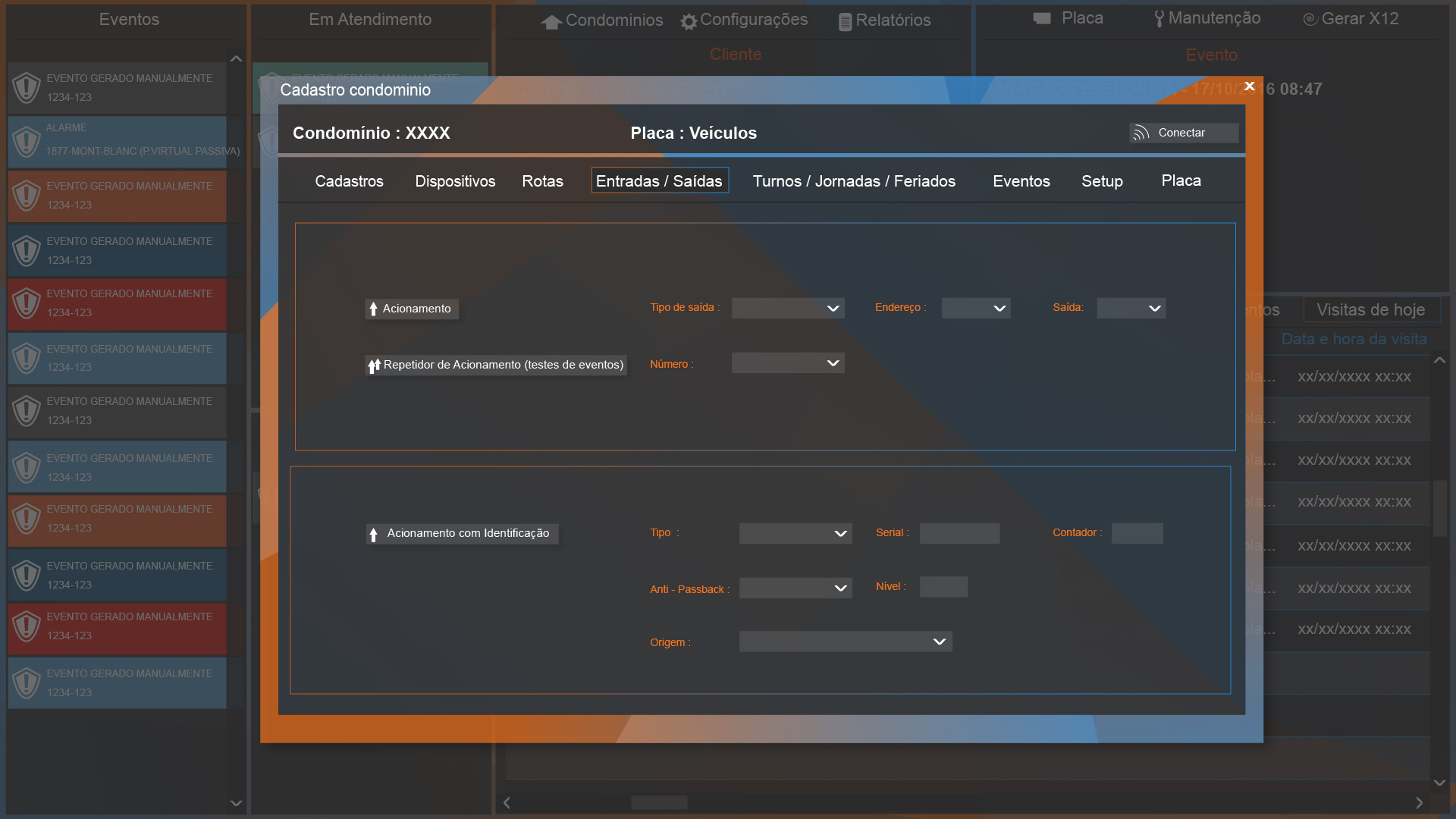Open the Manutenção menu
This screenshot has height=819, width=1456.
point(1207,19)
